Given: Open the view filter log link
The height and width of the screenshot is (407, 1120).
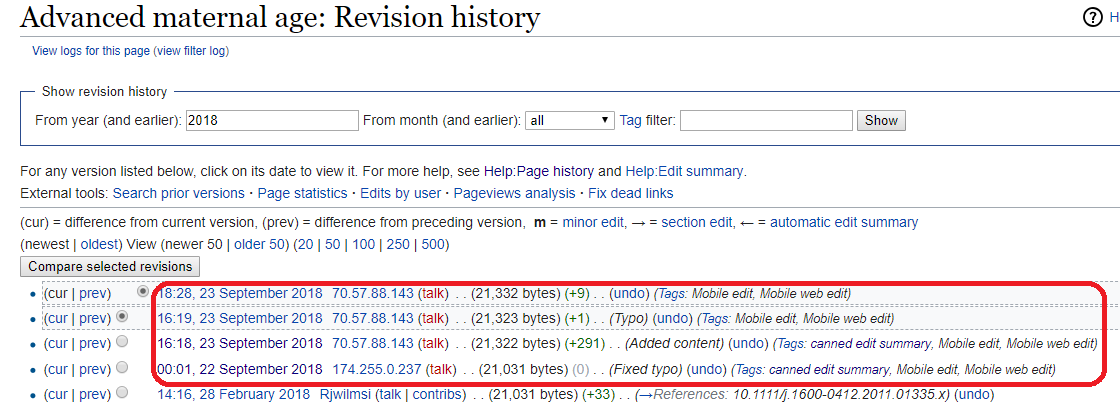Looking at the screenshot, I should 191,51.
